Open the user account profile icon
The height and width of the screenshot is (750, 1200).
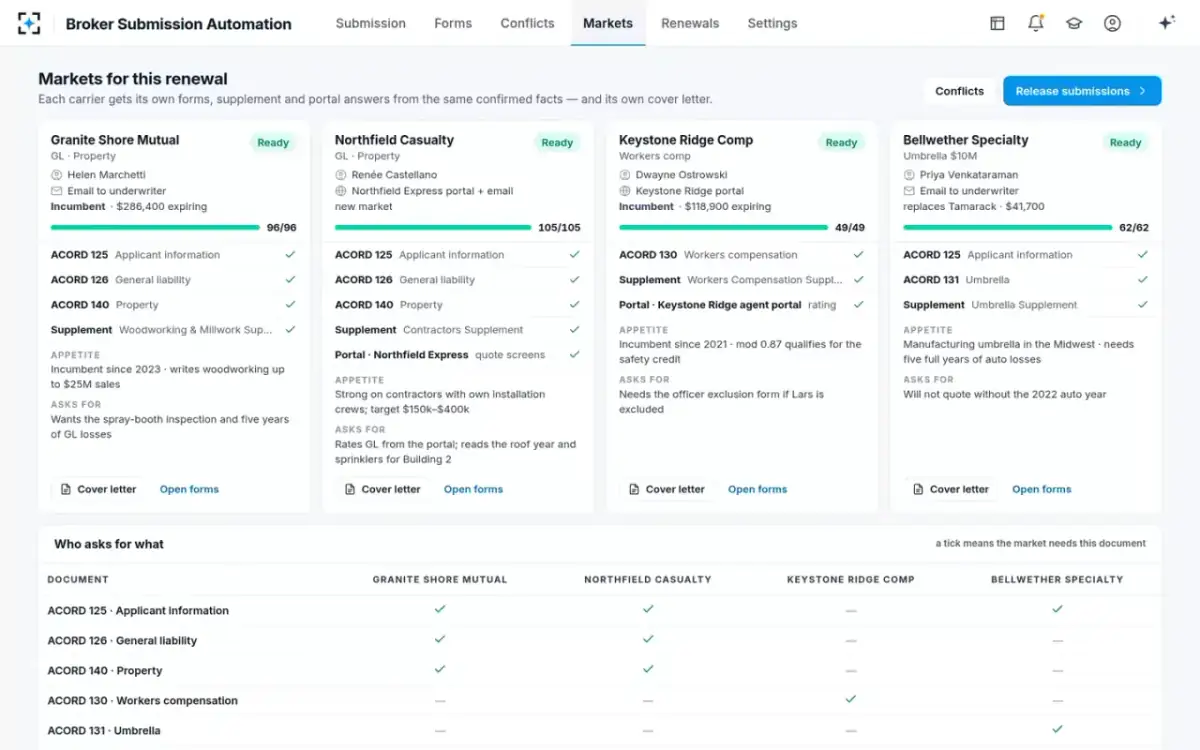point(1112,23)
